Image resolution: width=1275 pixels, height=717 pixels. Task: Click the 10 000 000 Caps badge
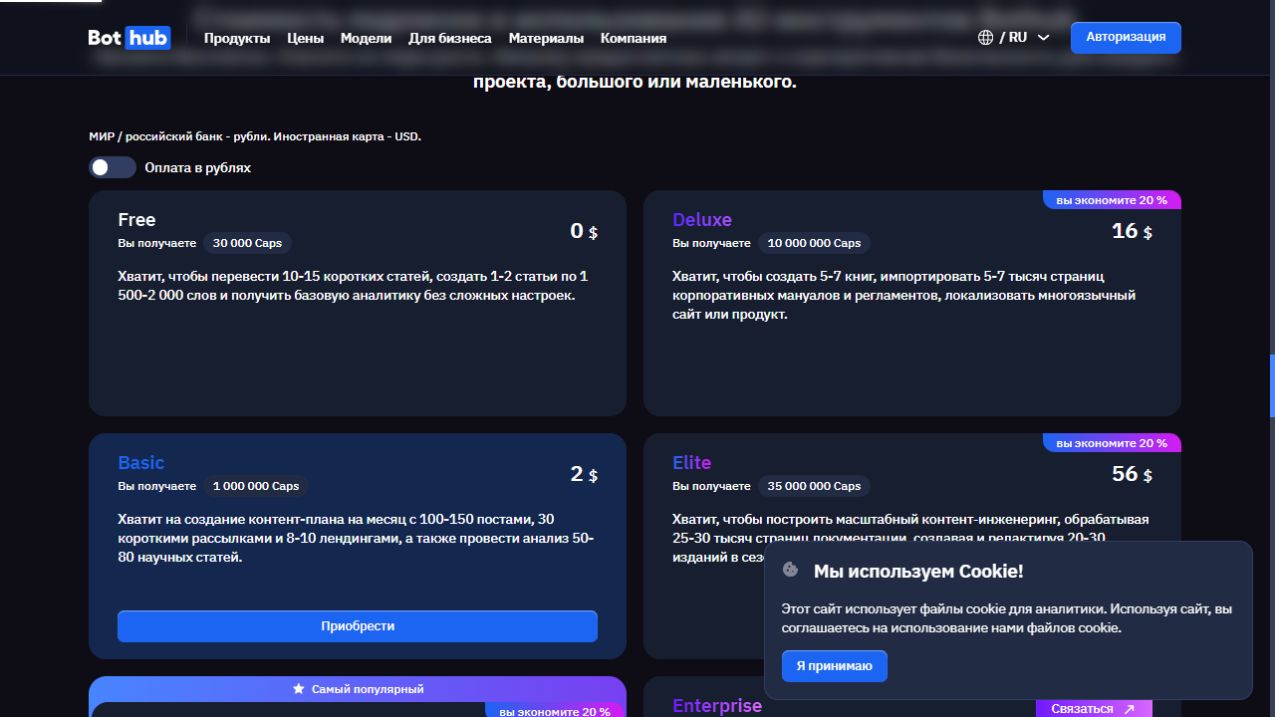[814, 243]
